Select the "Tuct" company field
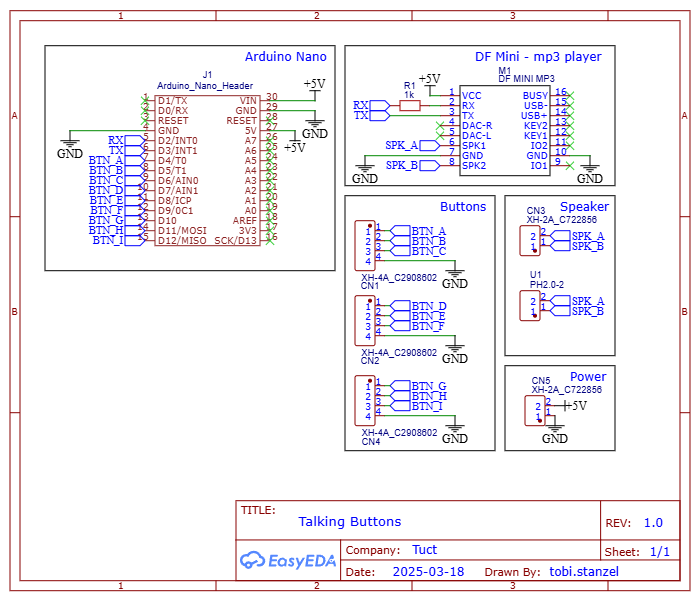 coord(424,550)
